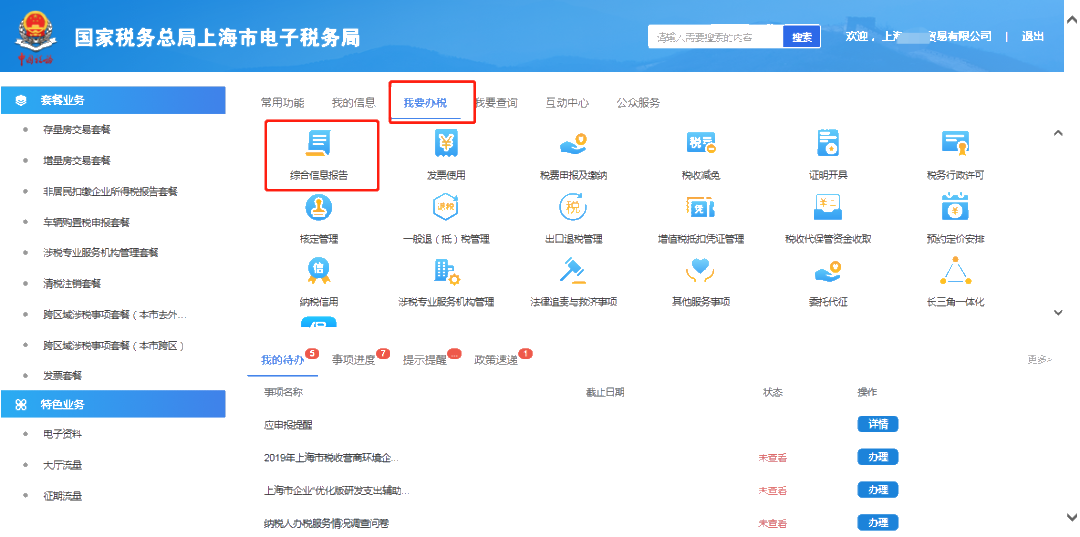The height and width of the screenshot is (537, 1080).
Task: Open 非居民扣缴企业所得税报告套餐
Action: coord(110,191)
